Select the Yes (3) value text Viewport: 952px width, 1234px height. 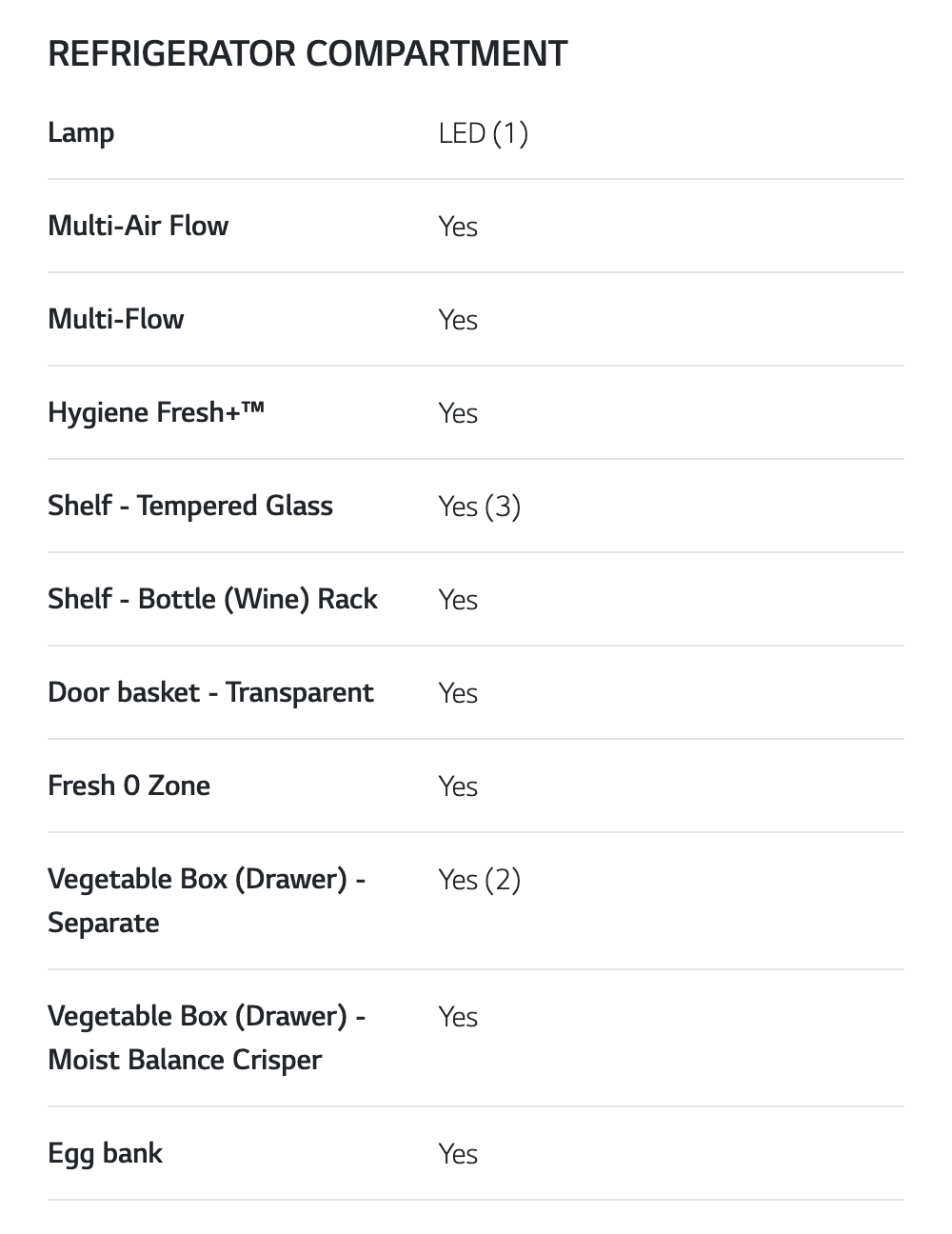[479, 506]
